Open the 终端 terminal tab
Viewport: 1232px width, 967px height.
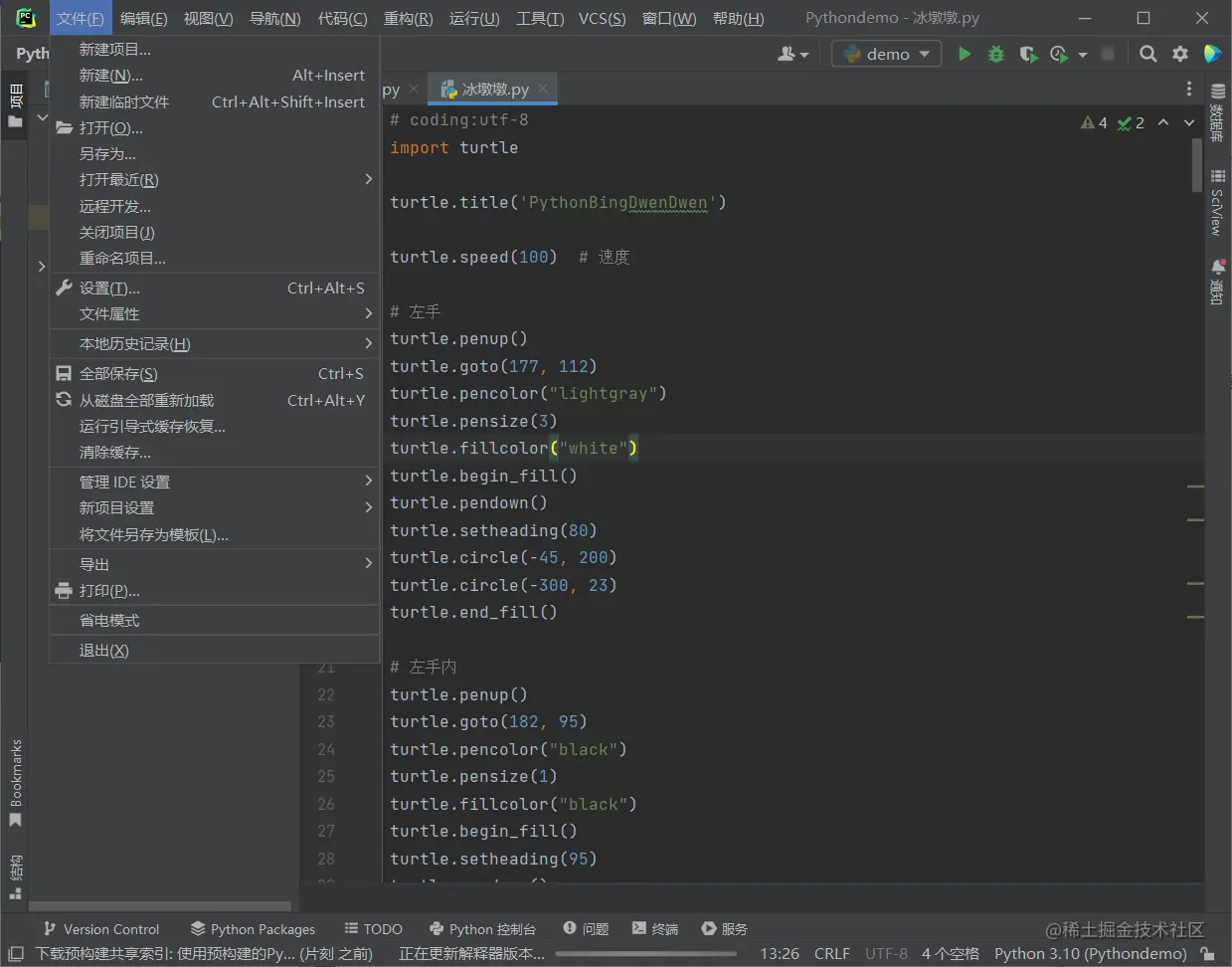(654, 928)
